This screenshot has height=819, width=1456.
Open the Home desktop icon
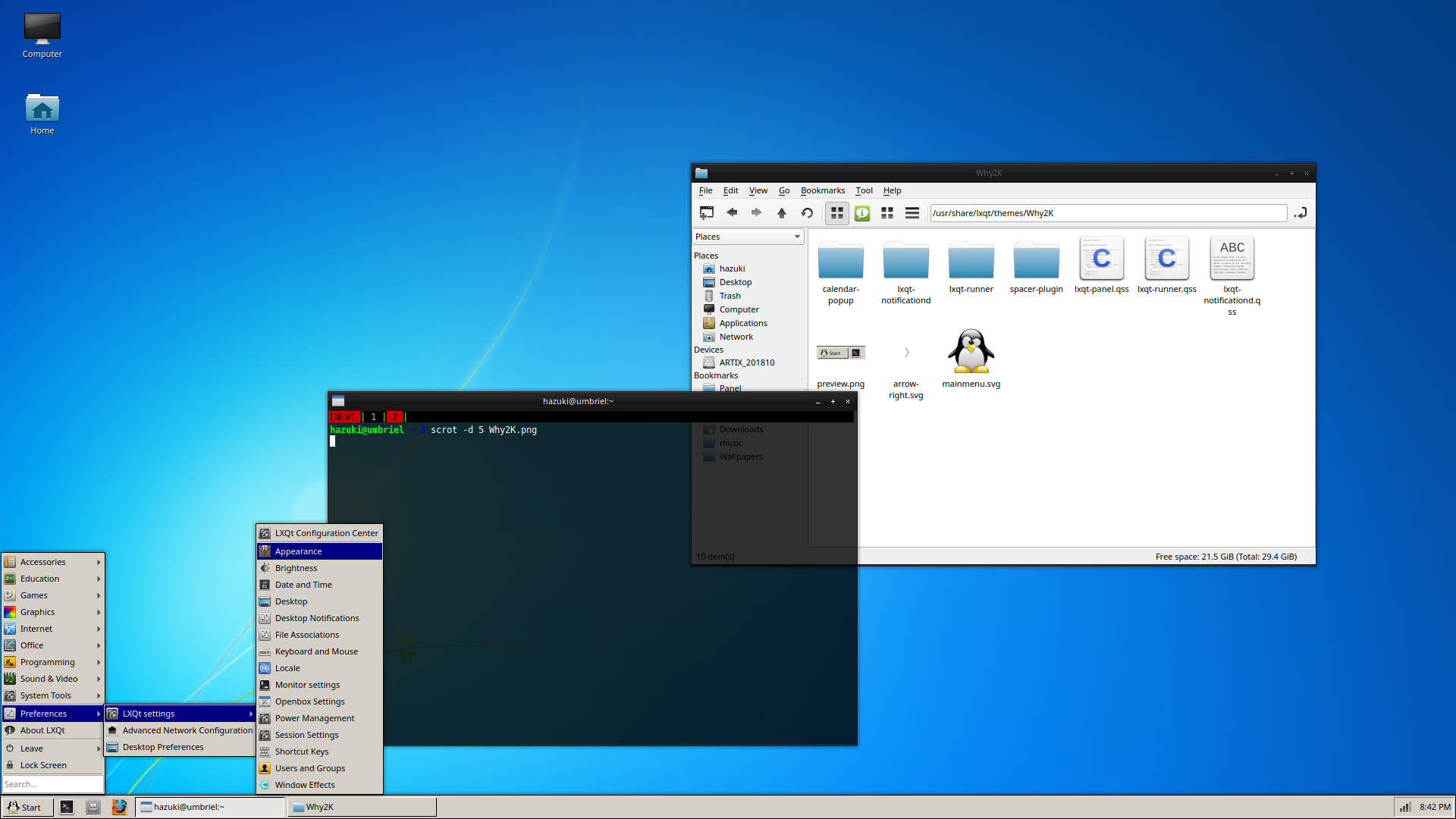coord(42,115)
